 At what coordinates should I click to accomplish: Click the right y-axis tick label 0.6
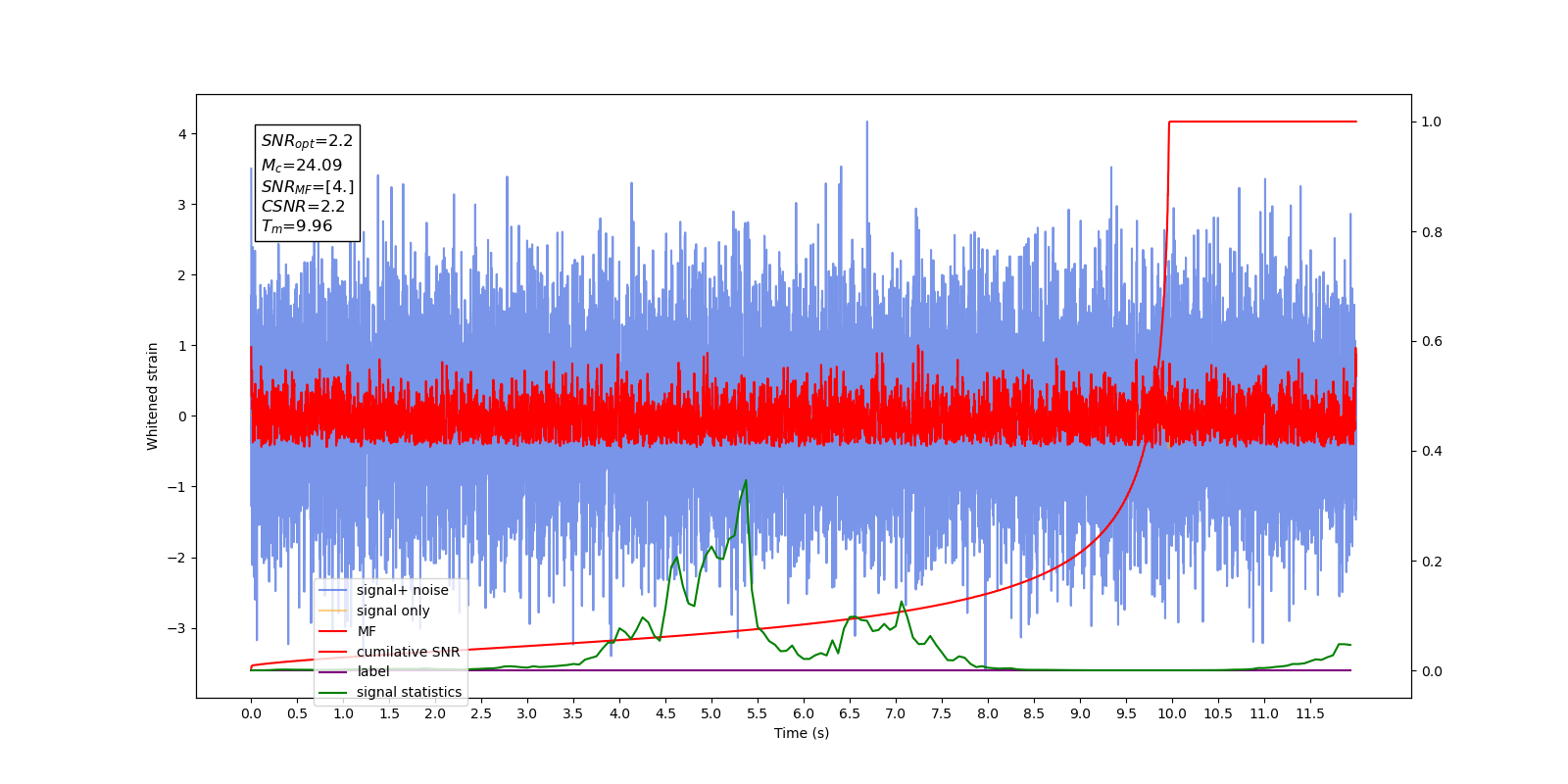click(x=1432, y=342)
